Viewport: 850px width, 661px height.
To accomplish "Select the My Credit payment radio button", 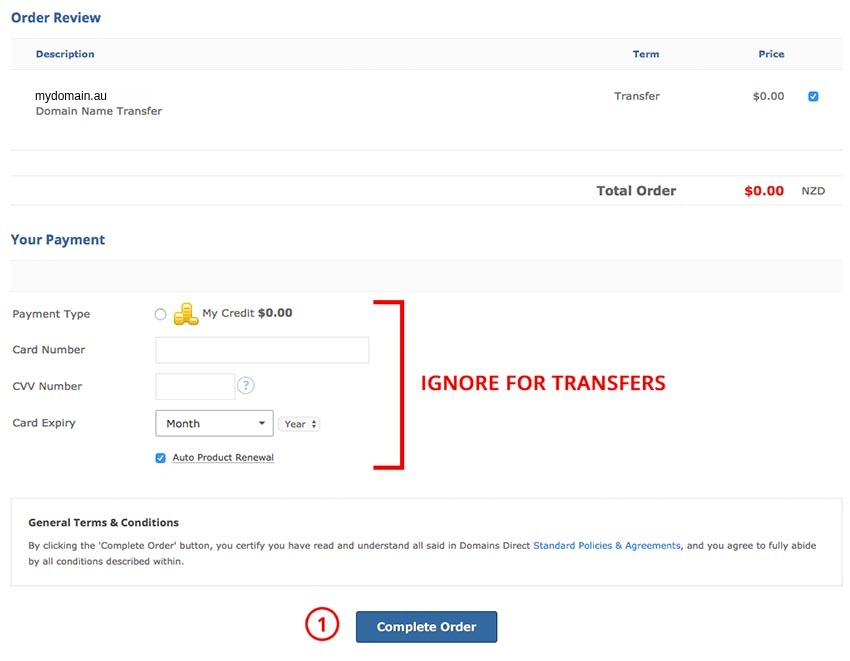I will point(161,314).
